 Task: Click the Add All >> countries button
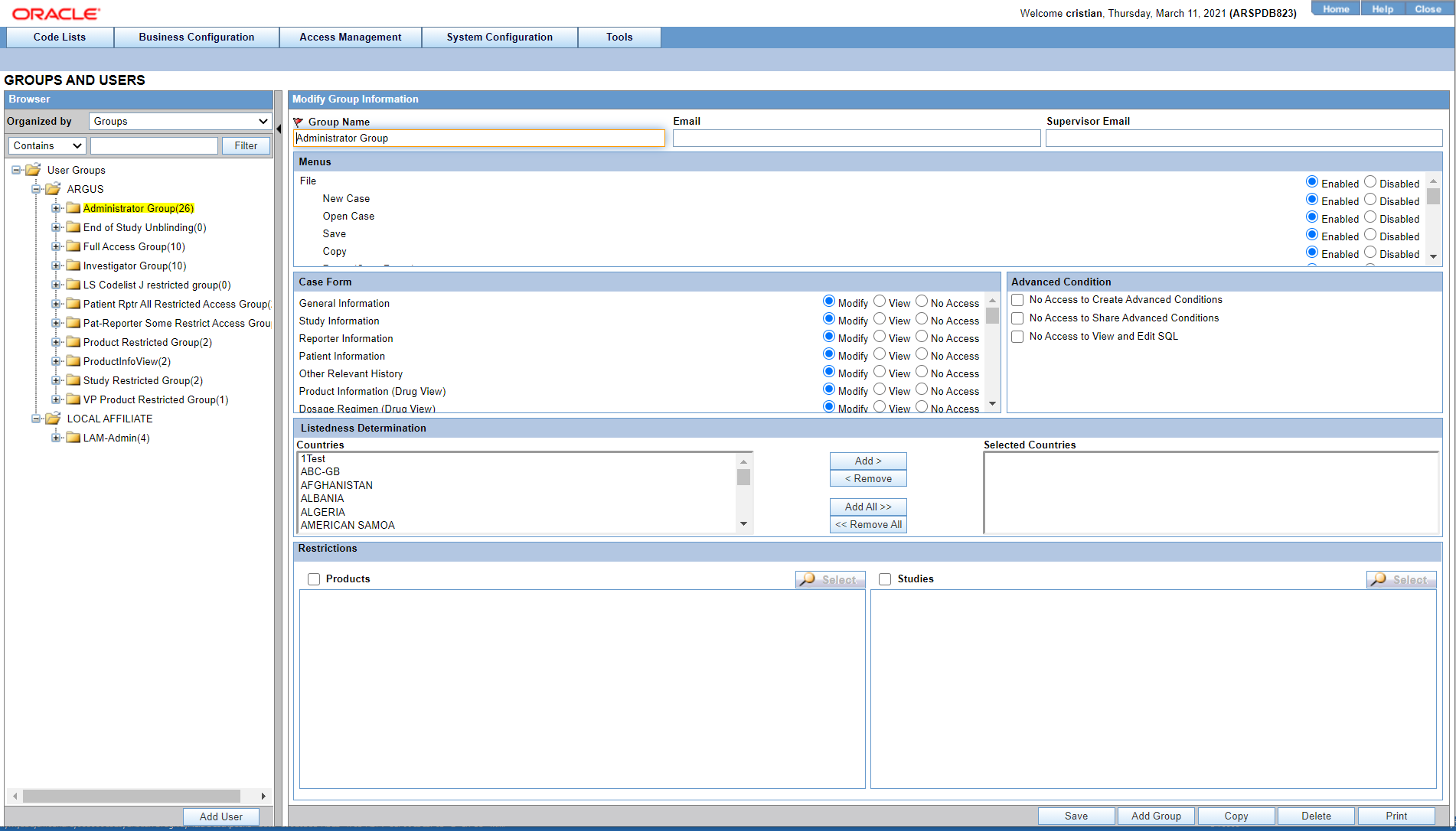pyautogui.click(x=868, y=507)
